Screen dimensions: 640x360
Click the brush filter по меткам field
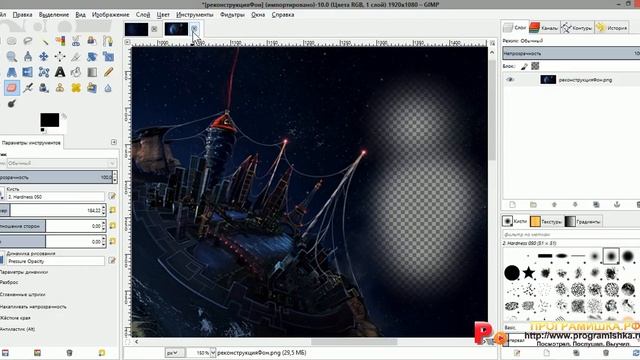pos(571,234)
